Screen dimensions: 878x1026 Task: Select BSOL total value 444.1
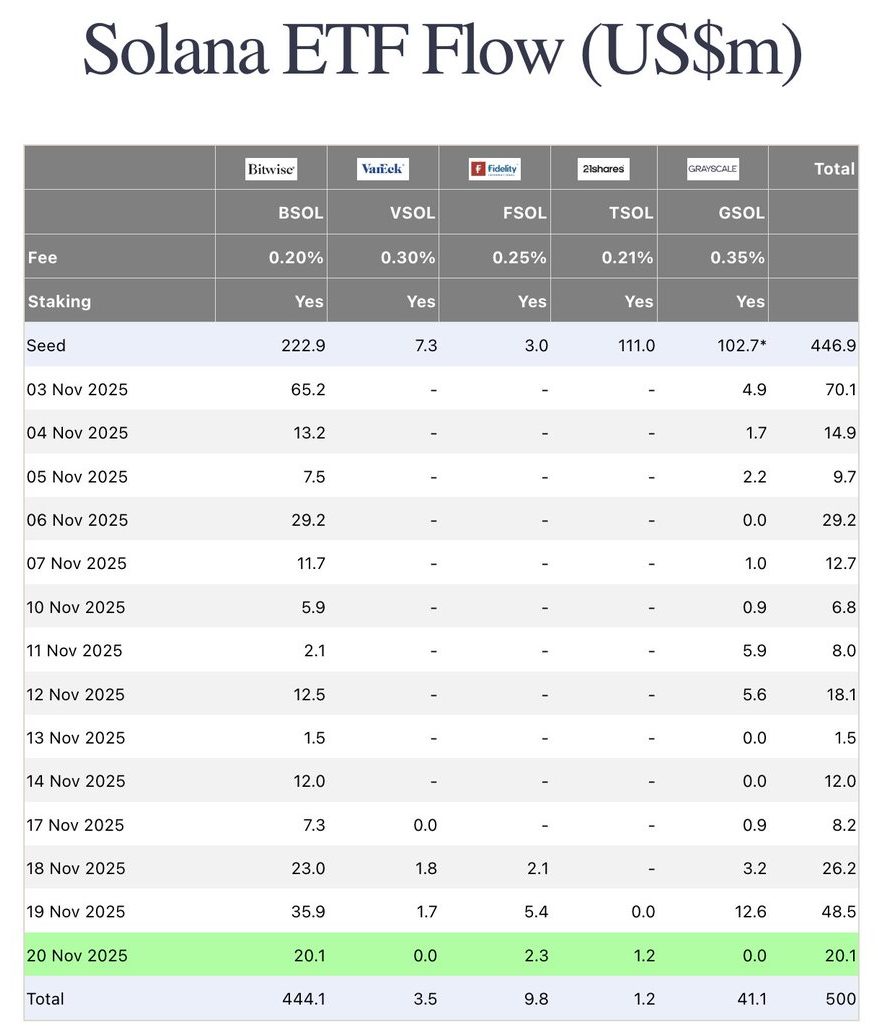(x=304, y=999)
